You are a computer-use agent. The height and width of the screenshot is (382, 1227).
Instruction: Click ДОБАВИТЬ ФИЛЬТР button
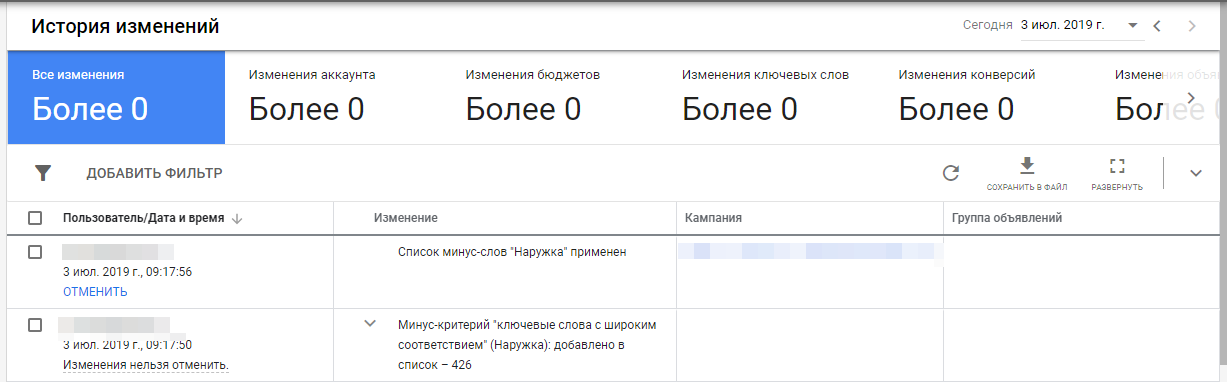[x=154, y=174]
